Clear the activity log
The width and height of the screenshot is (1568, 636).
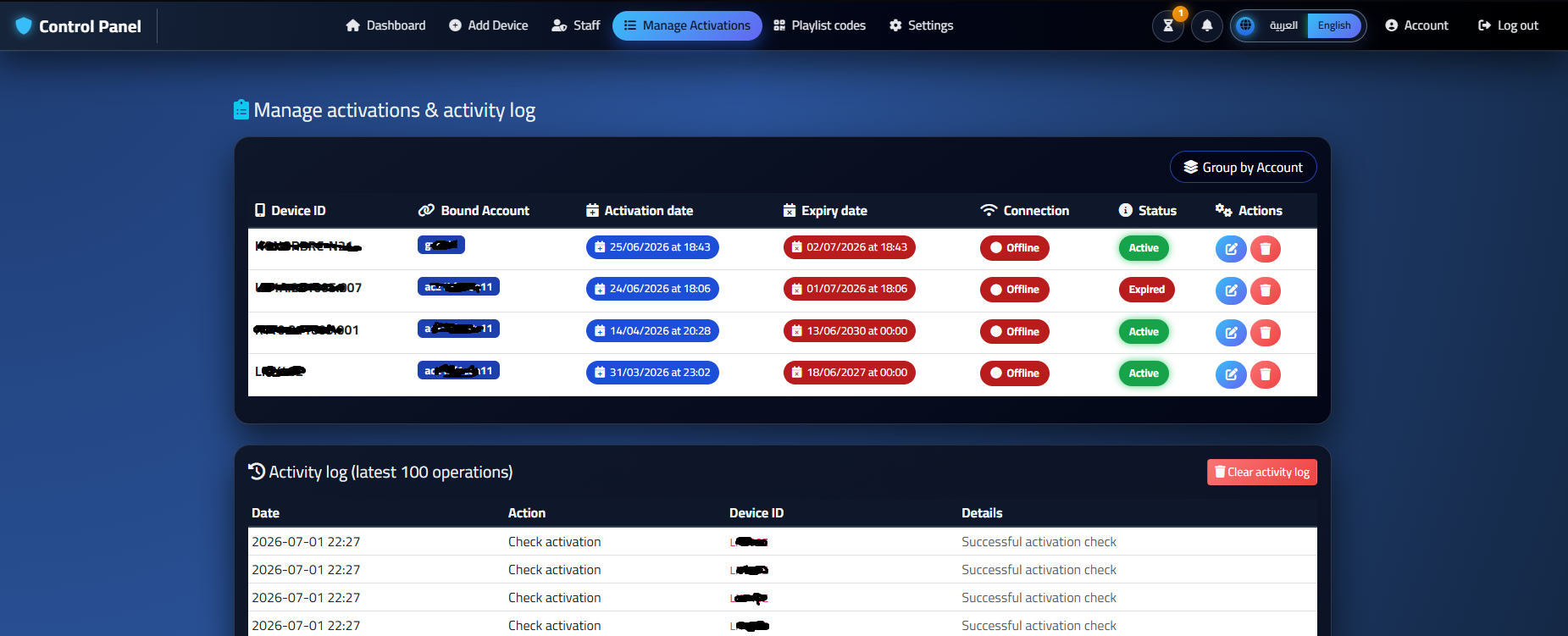pyautogui.click(x=1262, y=473)
